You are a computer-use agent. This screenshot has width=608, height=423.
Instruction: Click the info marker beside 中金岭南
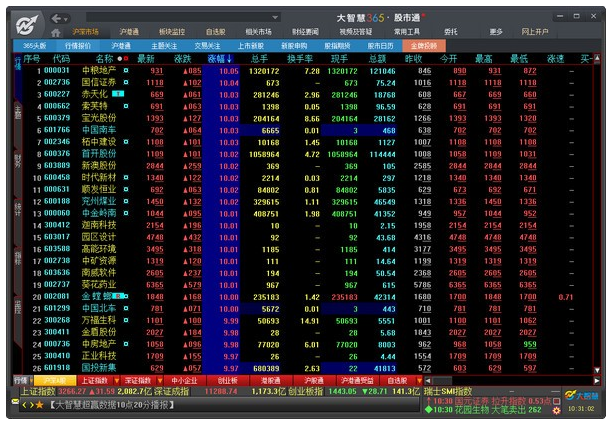(126, 213)
